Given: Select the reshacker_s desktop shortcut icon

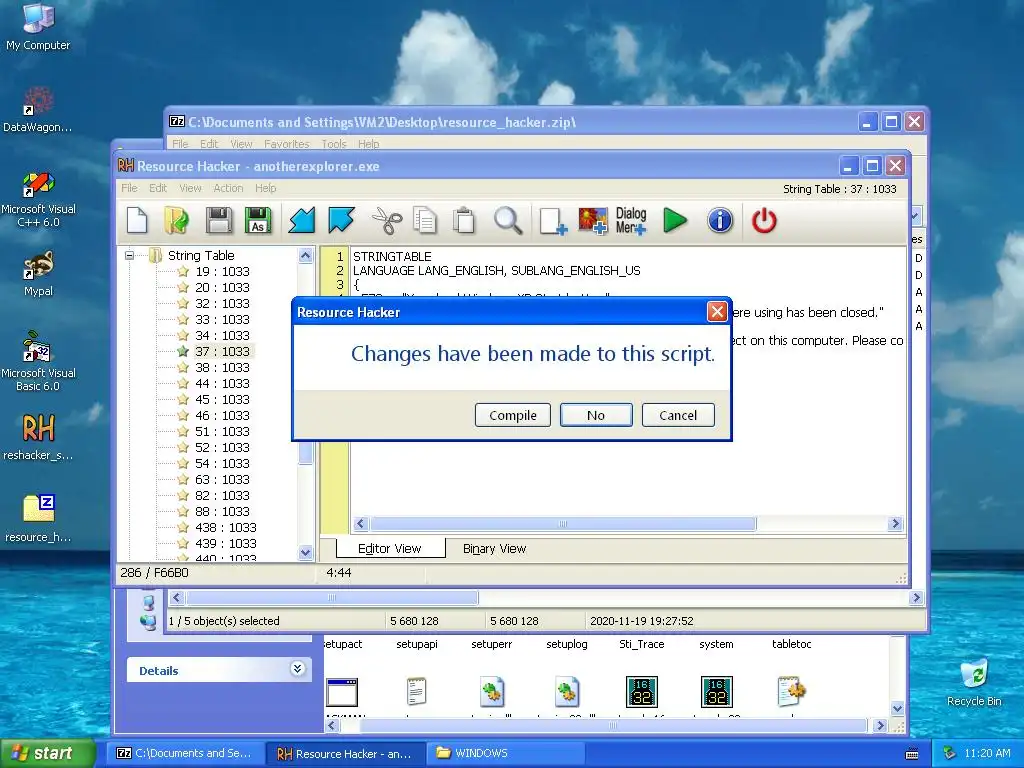Looking at the screenshot, I should pos(38,436).
